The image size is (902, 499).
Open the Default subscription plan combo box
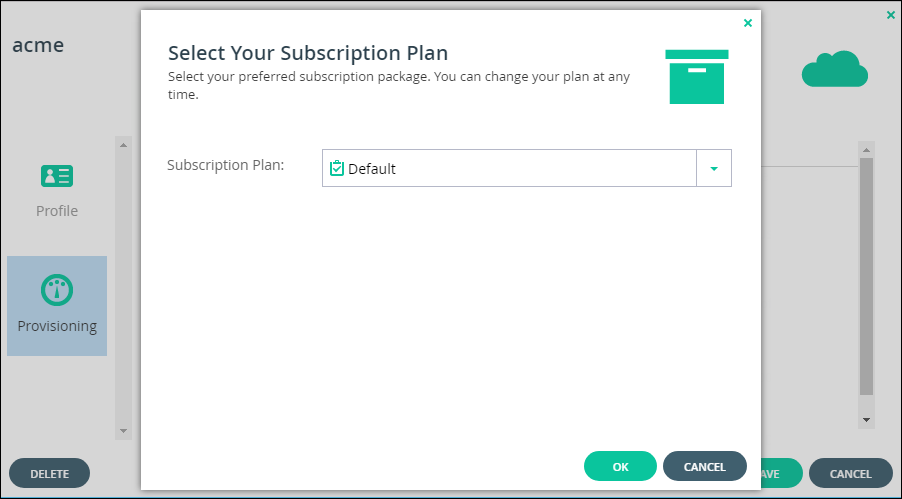click(x=526, y=168)
